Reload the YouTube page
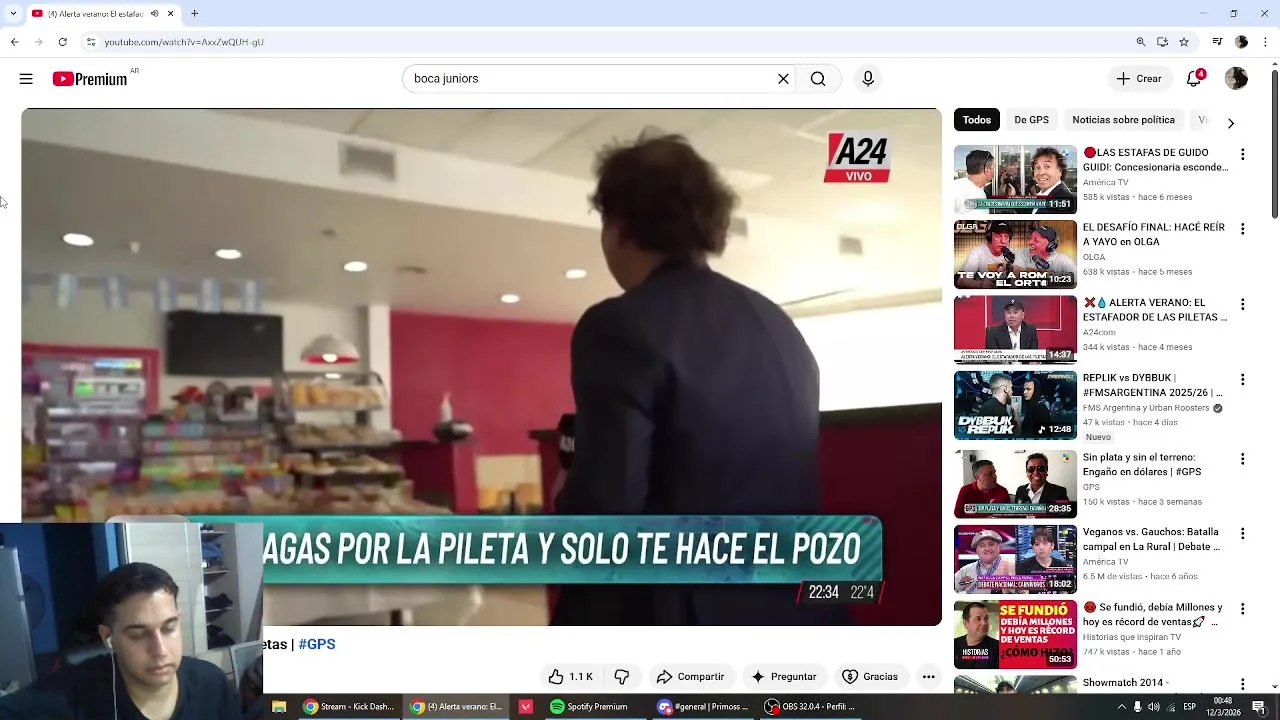Screen dimensions: 1280x720 (x=62, y=42)
